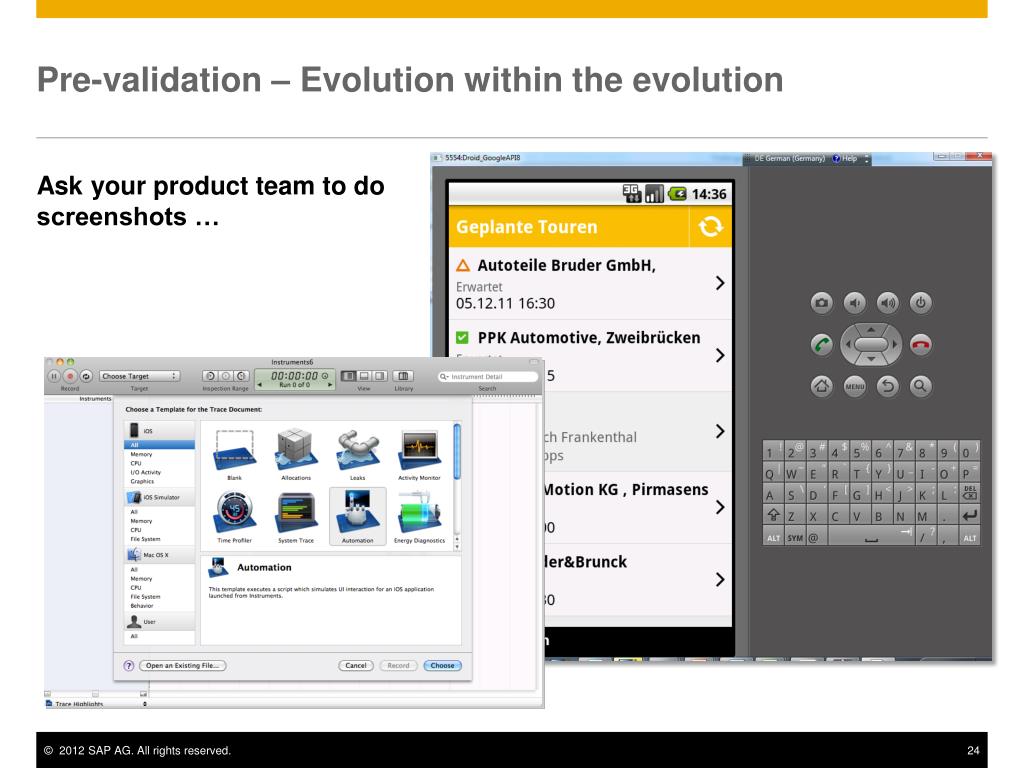Viewport: 1024px width, 768px height.
Task: Toggle the SYM key on emulator keyboard
Action: coord(795,537)
